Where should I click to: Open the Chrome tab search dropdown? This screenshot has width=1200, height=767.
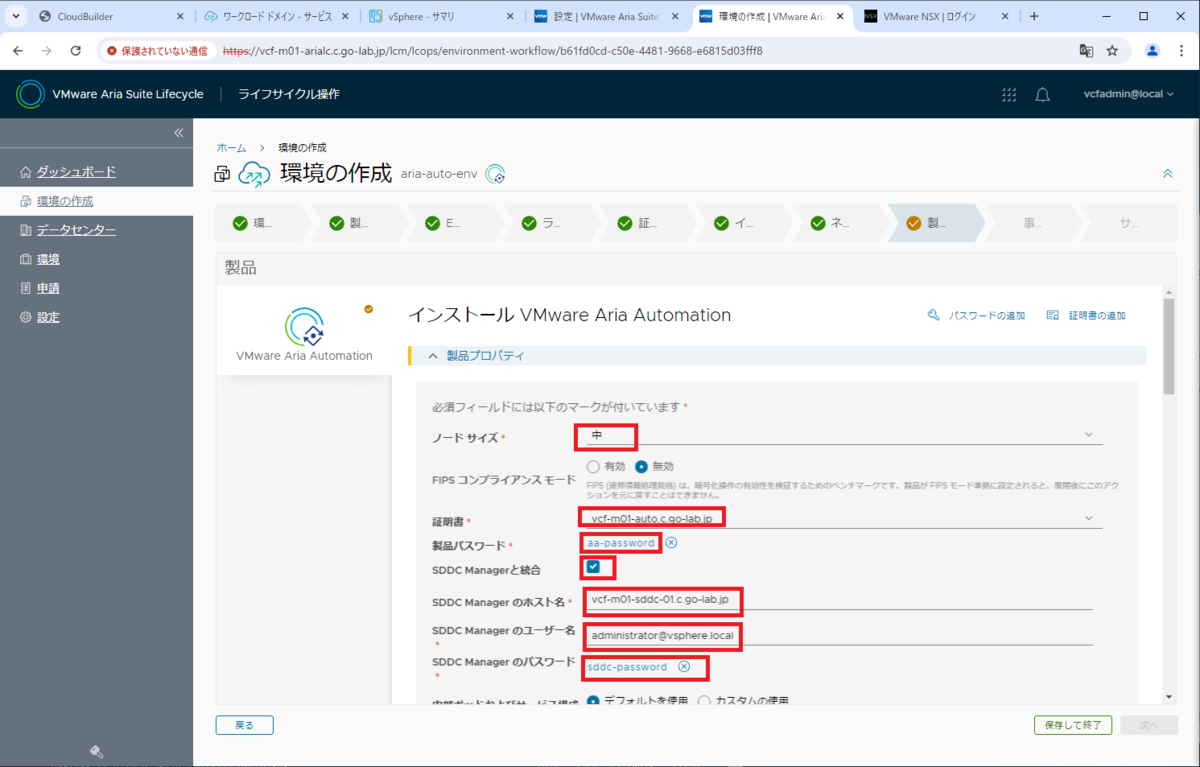[16, 16]
